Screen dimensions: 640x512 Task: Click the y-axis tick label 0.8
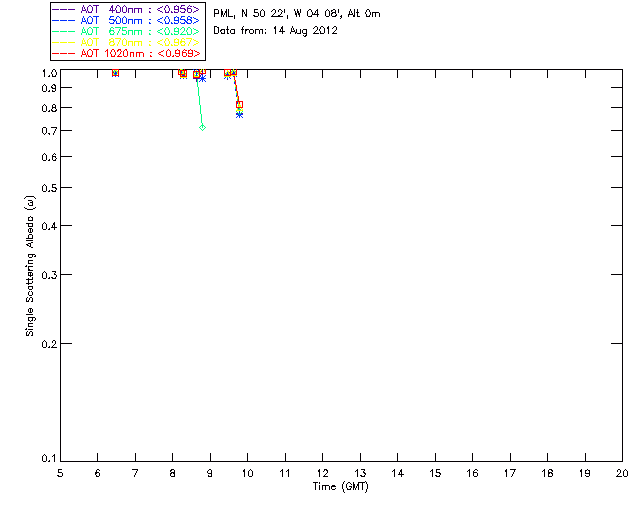[49, 108]
